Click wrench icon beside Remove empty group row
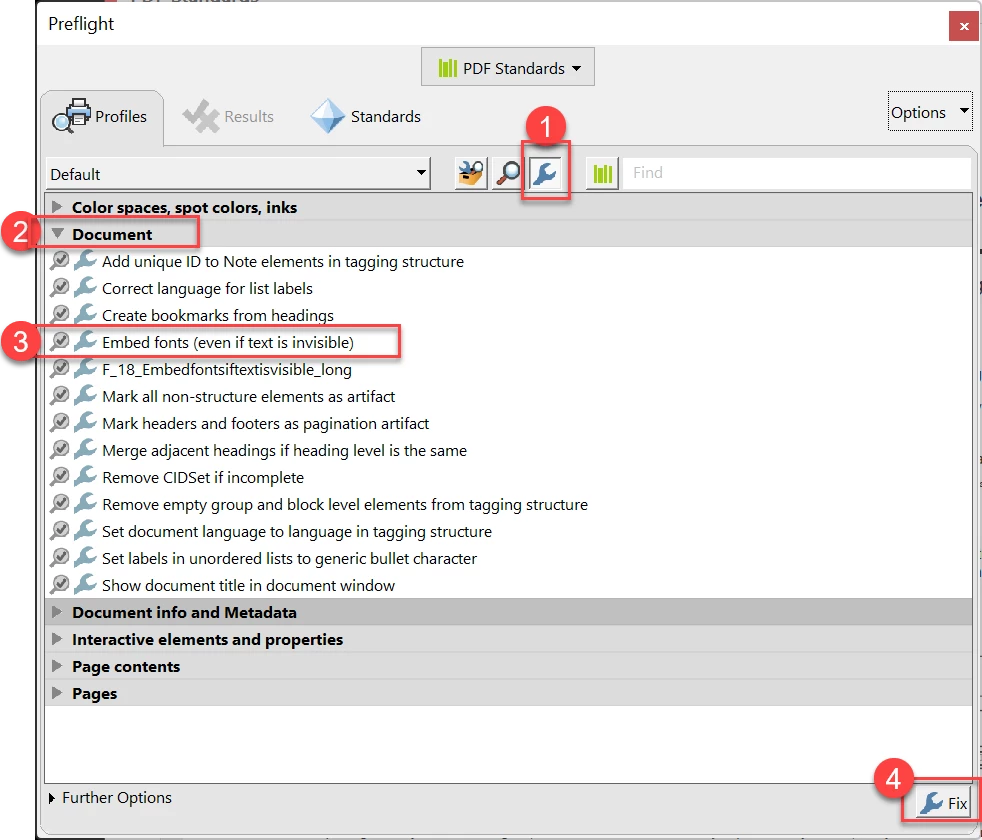The width and height of the screenshot is (982, 840). 85,502
